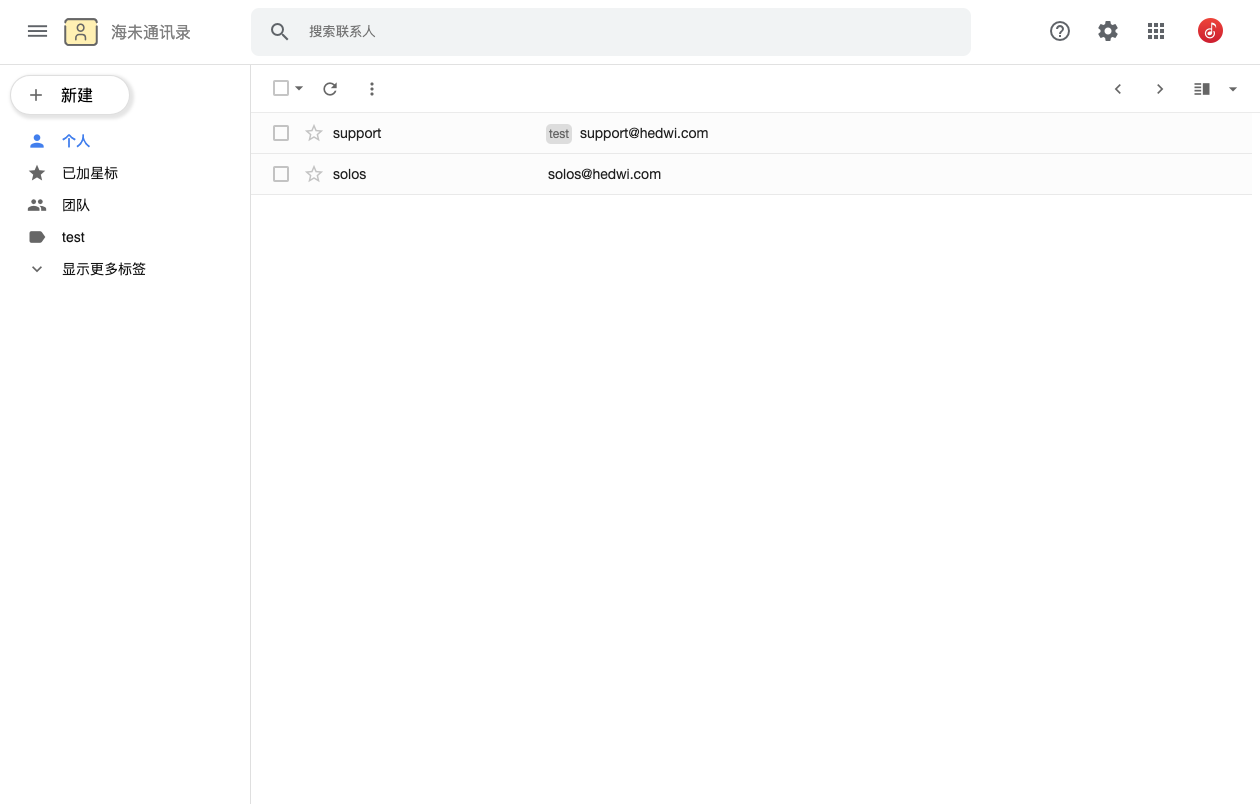This screenshot has width=1260, height=804.
Task: Click the help question mark icon
Action: 1060,31
